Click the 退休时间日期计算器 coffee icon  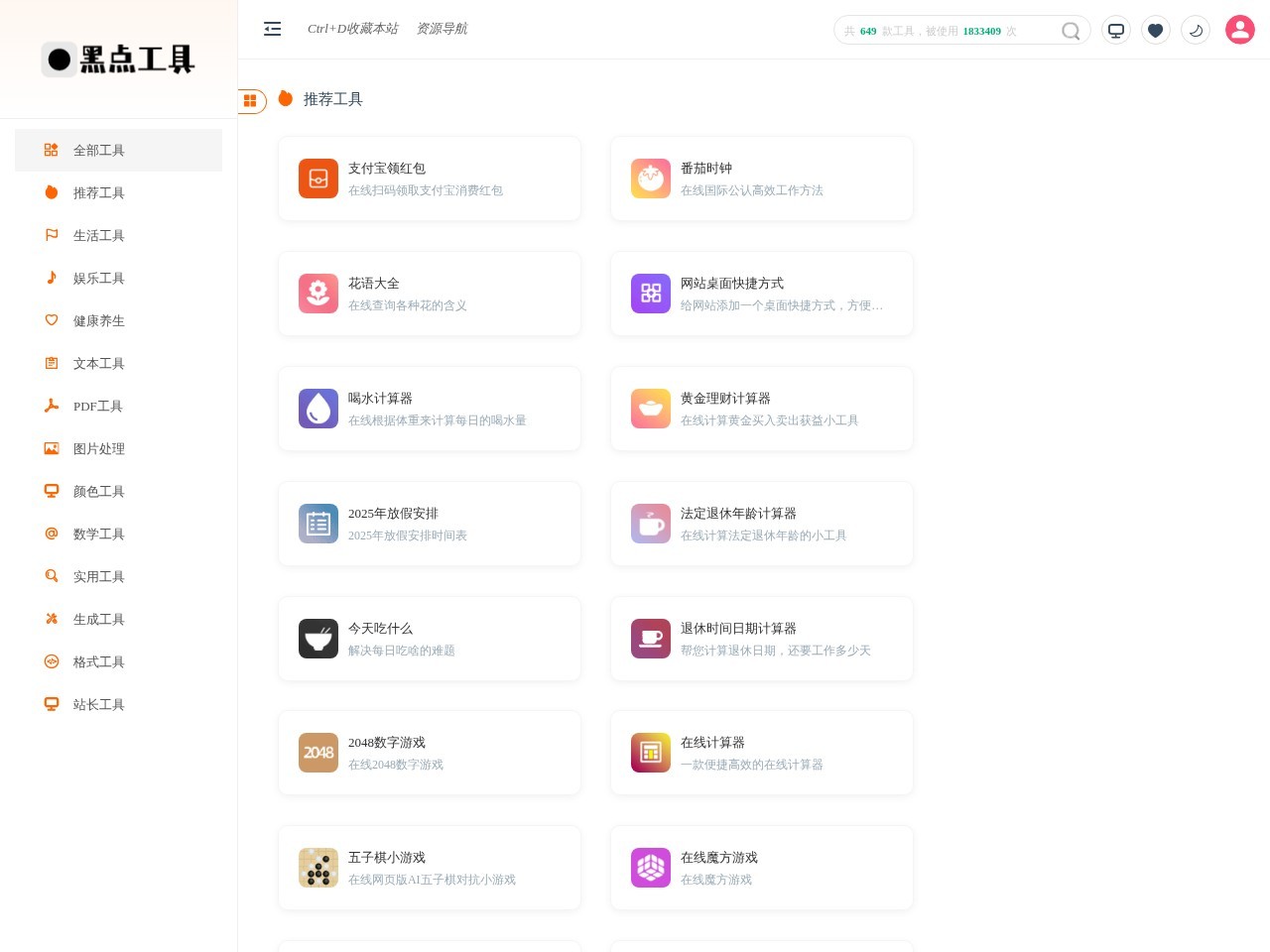[x=651, y=639]
